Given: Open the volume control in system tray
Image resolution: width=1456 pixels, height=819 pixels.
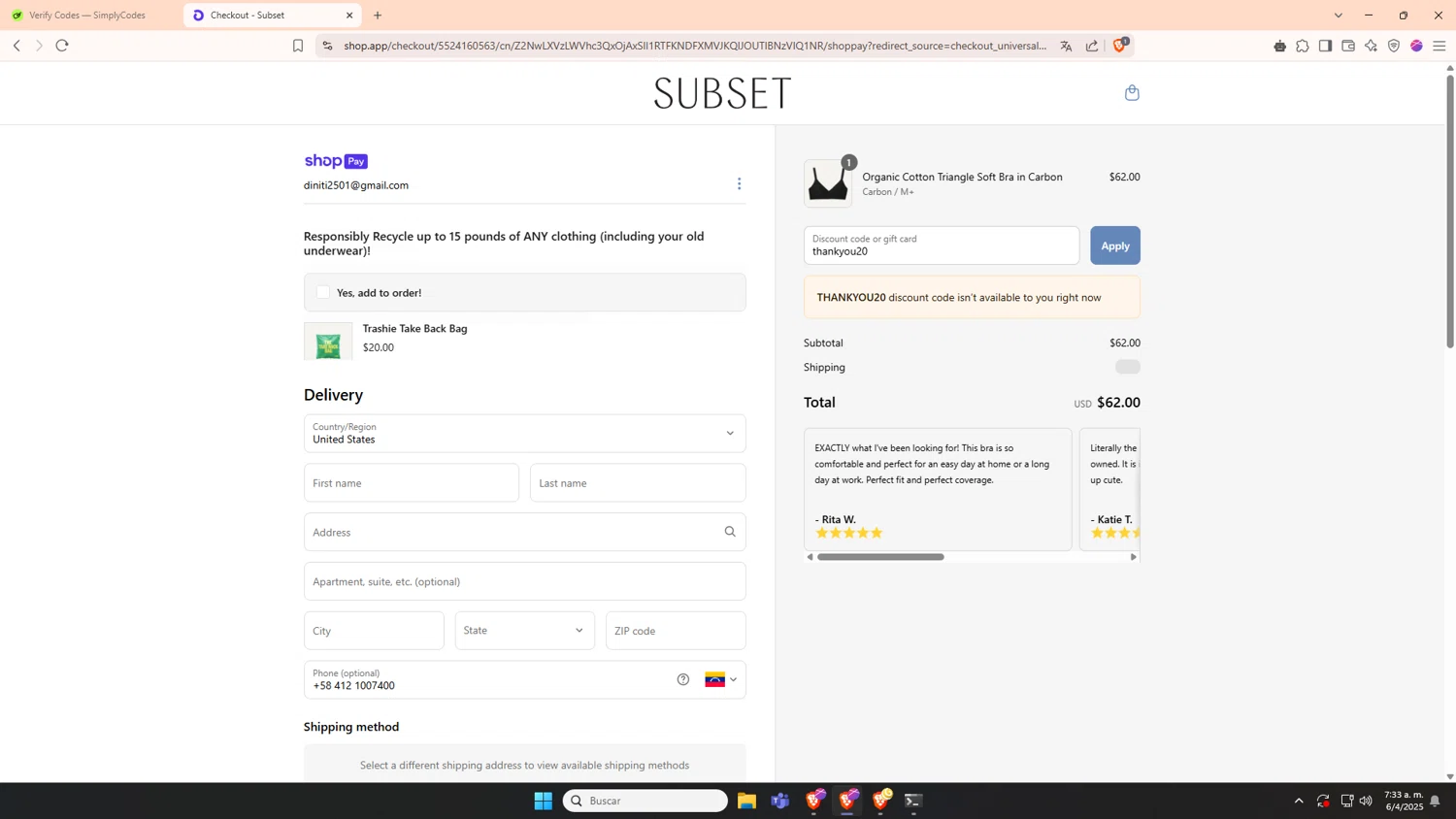Looking at the screenshot, I should 1366,801.
